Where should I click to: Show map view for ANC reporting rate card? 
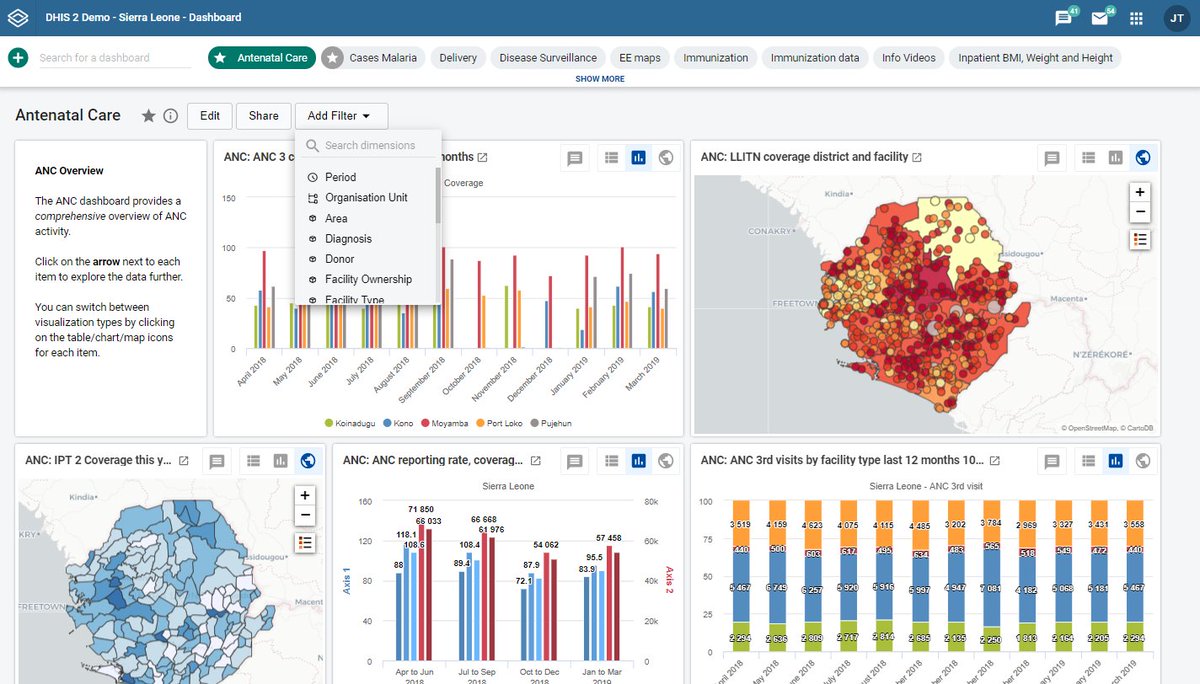coord(666,461)
